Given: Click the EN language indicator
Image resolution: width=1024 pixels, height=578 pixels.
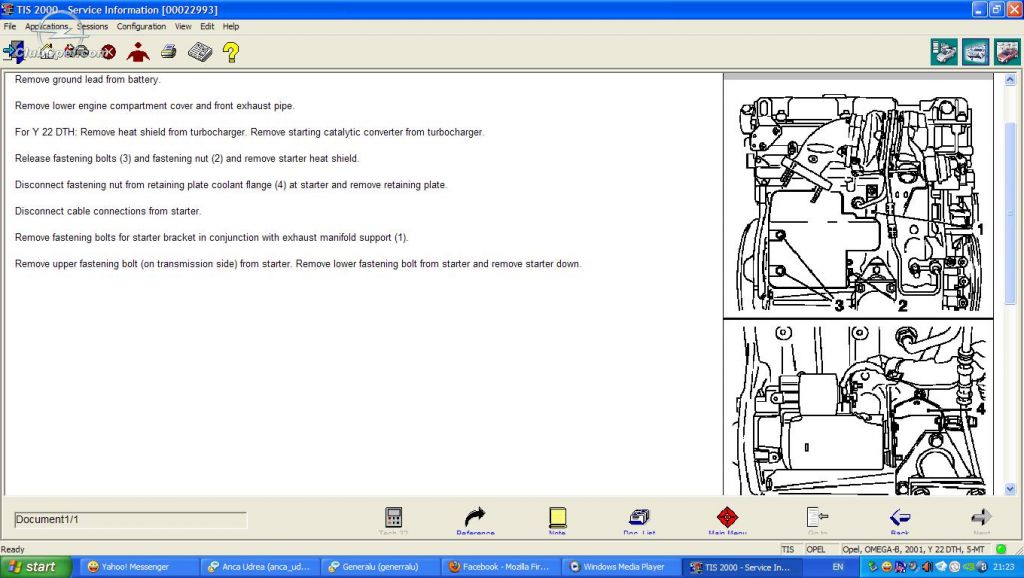Looking at the screenshot, I should (x=838, y=567).
